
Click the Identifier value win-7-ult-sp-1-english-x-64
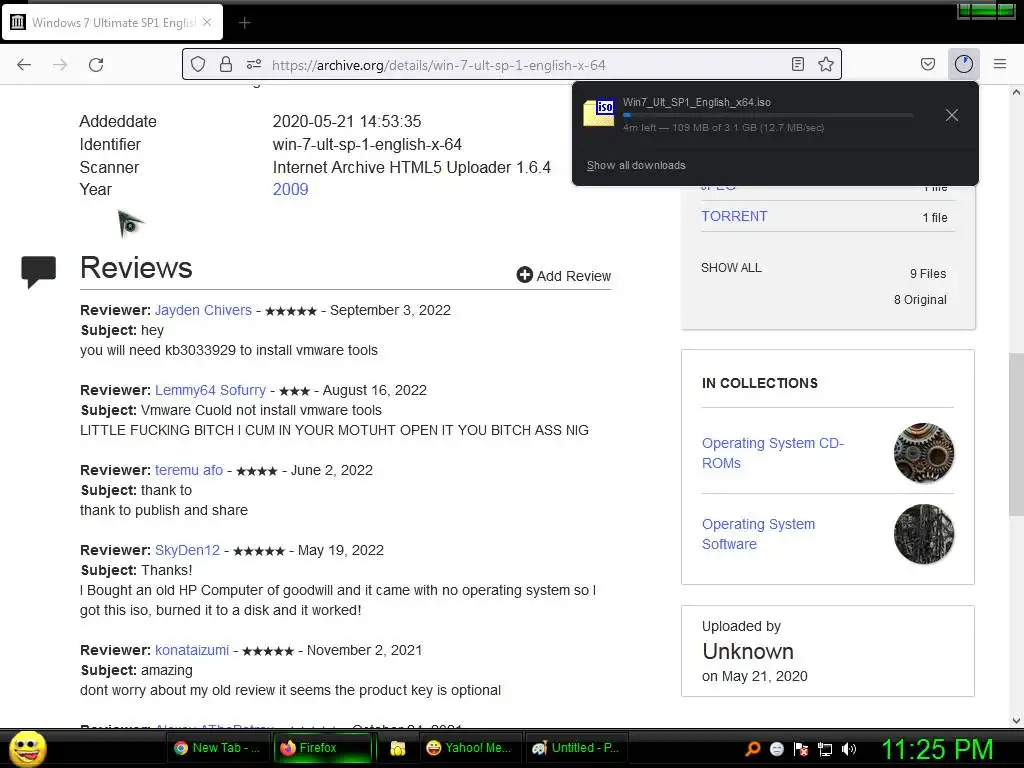pyautogui.click(x=367, y=144)
